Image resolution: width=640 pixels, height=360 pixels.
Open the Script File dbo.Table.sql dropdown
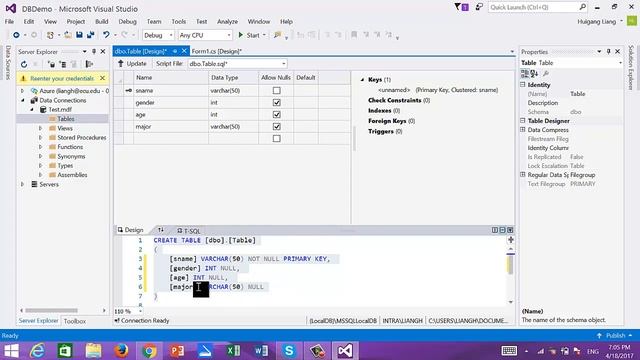tap(237, 64)
